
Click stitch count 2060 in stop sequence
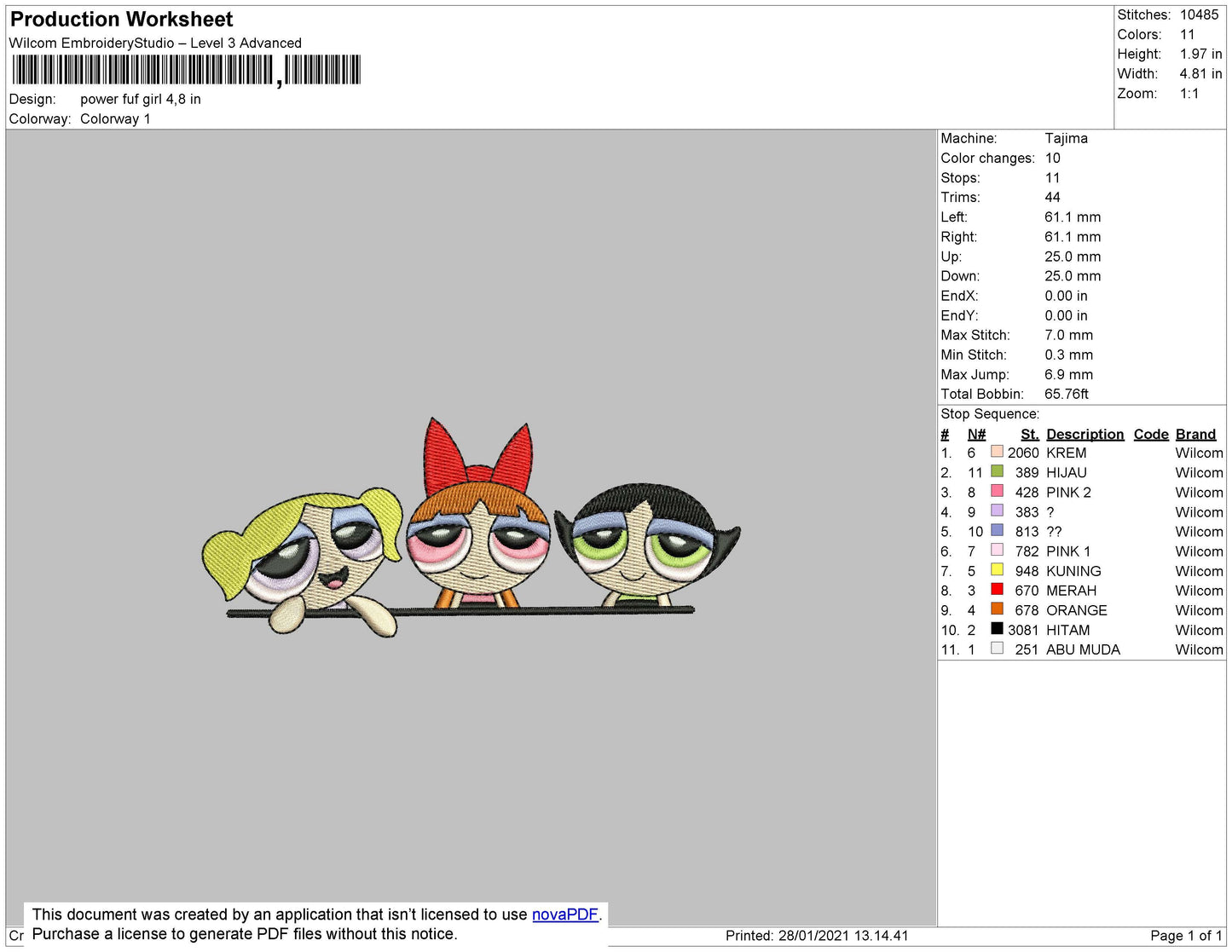coord(1023,453)
